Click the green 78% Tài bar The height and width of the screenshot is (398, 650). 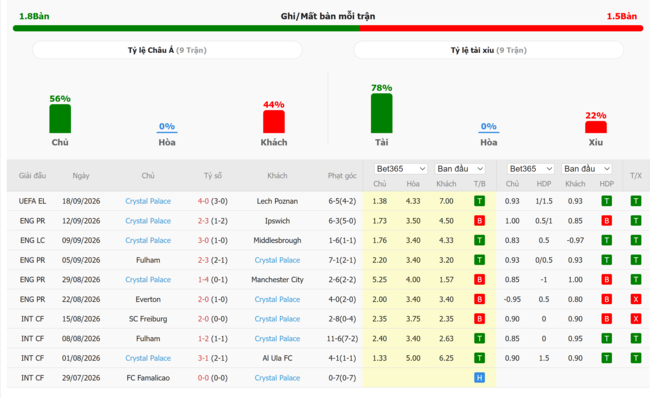382,113
